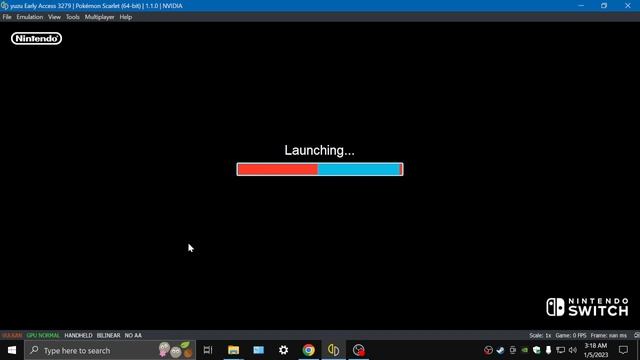Restore down the yuzu window
Screen dimensions: 640x360
(604, 6)
